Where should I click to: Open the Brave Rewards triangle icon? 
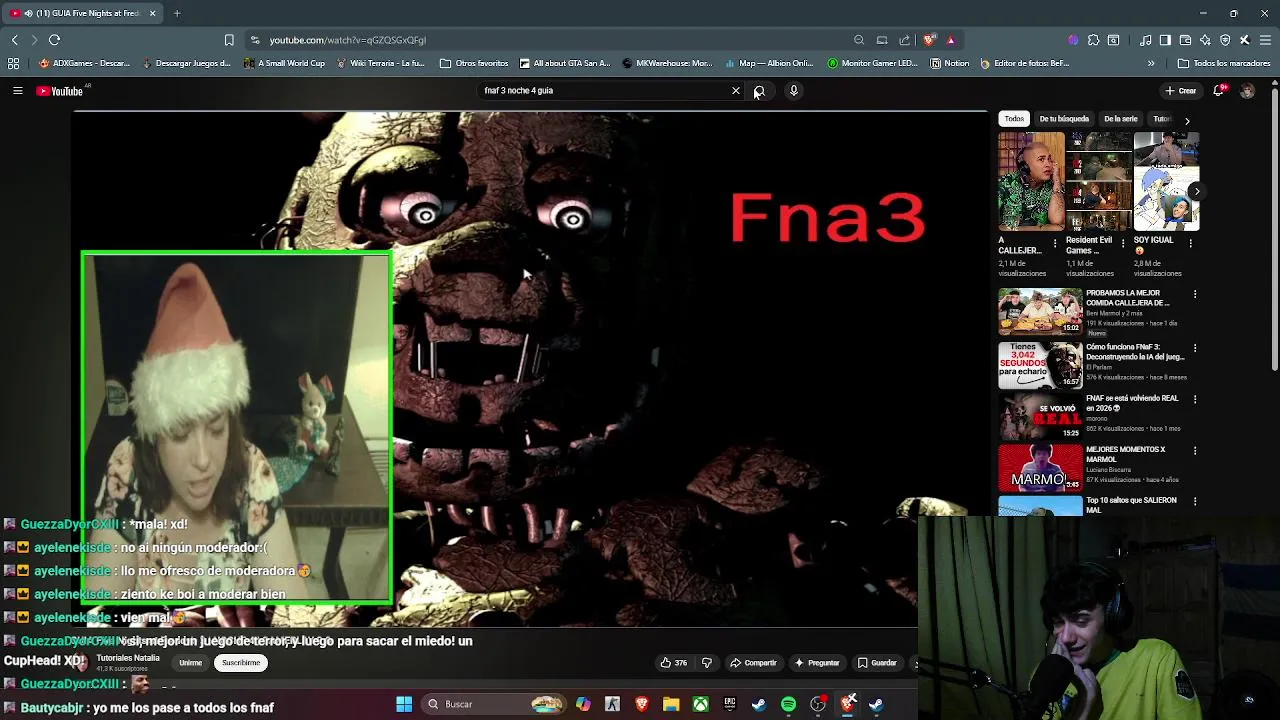point(950,40)
